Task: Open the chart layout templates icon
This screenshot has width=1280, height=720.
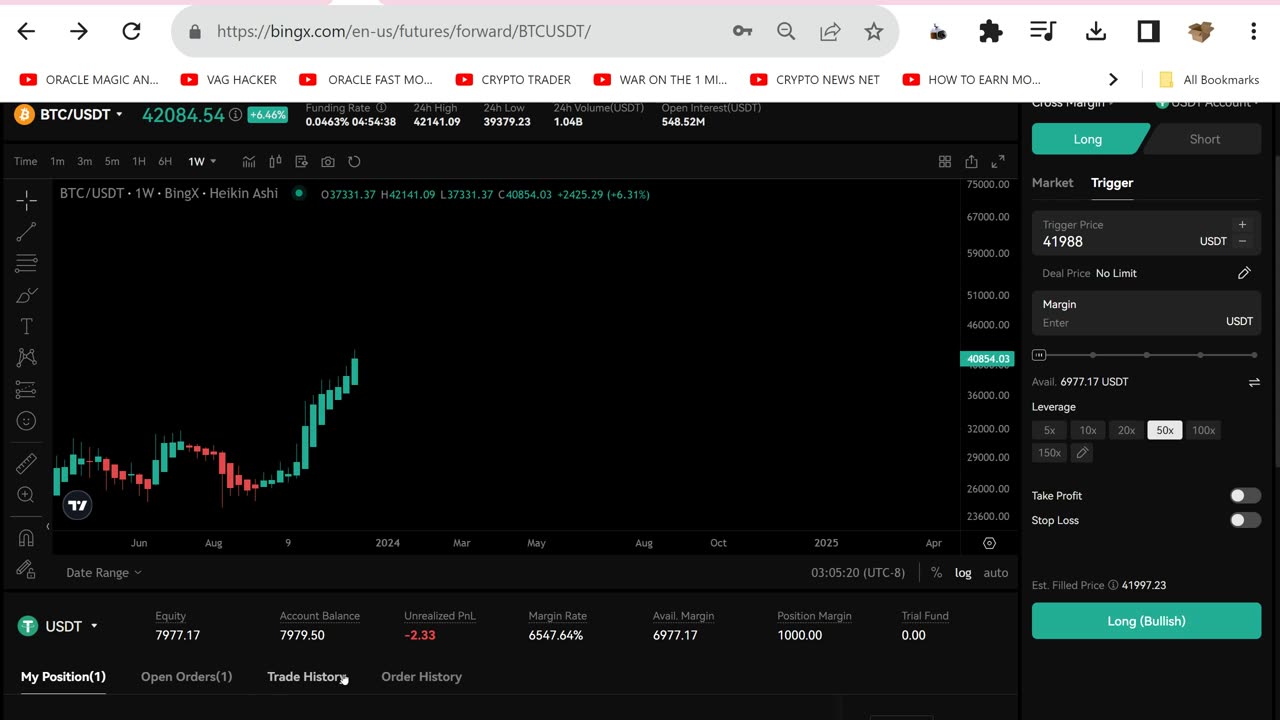Action: (x=301, y=161)
